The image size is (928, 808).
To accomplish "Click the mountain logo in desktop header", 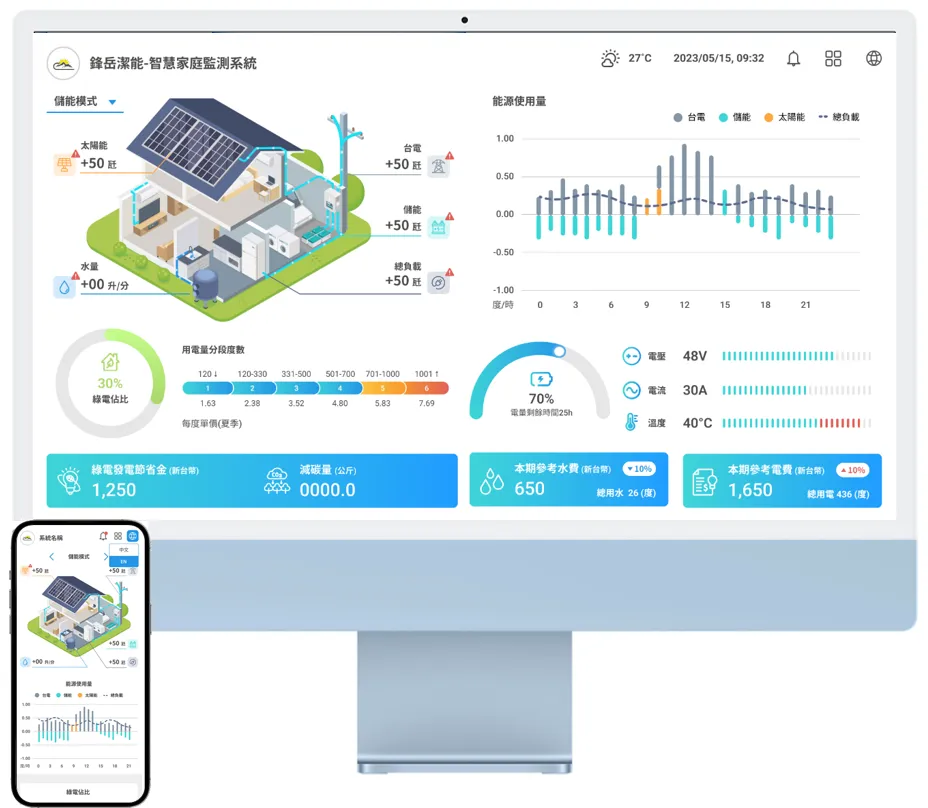I will [x=63, y=63].
